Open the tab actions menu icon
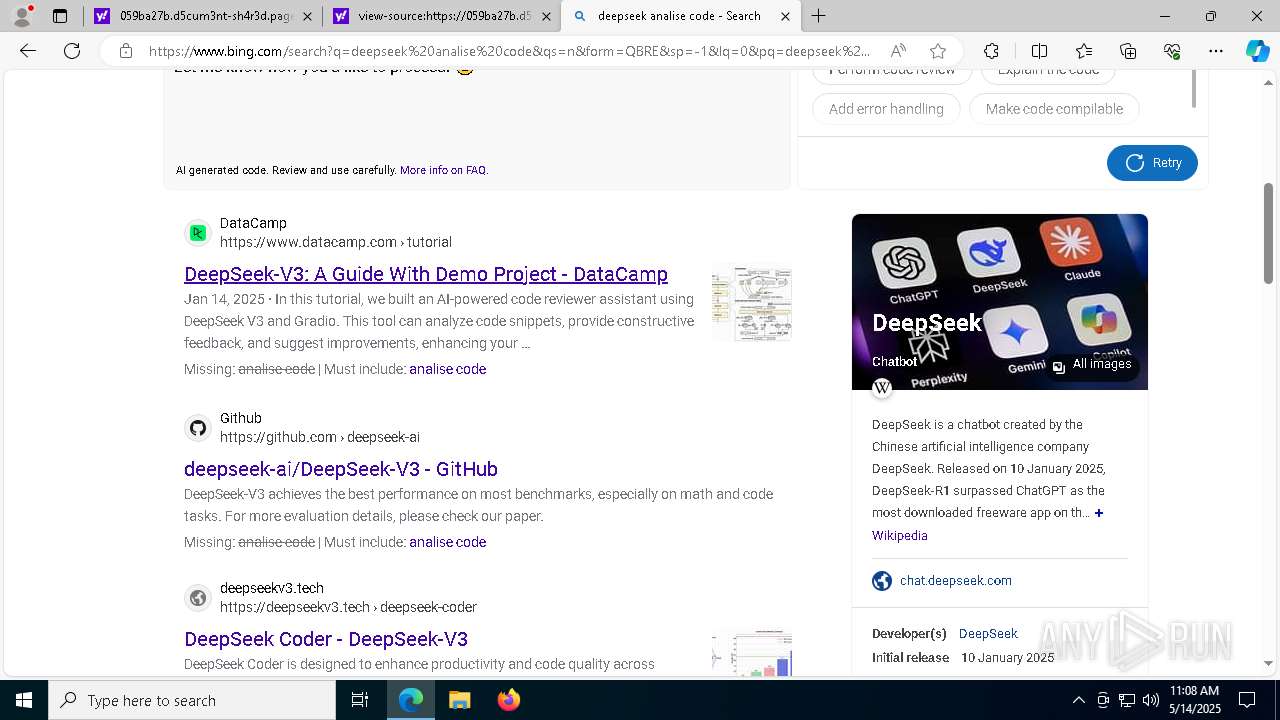The image size is (1280, 720). tap(60, 16)
